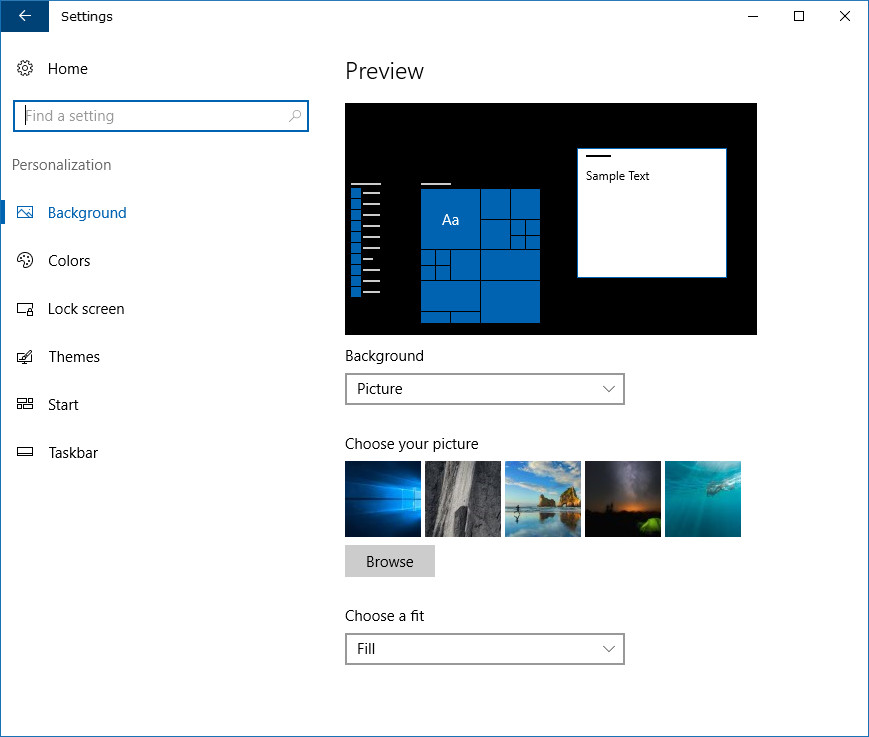This screenshot has width=869, height=737.
Task: Pick the underwater swimmer wallpaper thumbnail
Action: click(x=703, y=499)
